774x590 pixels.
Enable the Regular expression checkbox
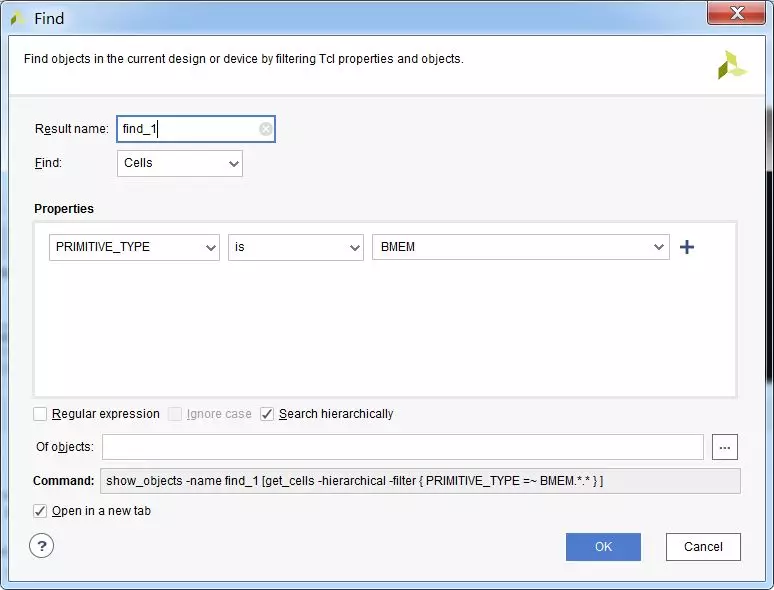tap(41, 414)
